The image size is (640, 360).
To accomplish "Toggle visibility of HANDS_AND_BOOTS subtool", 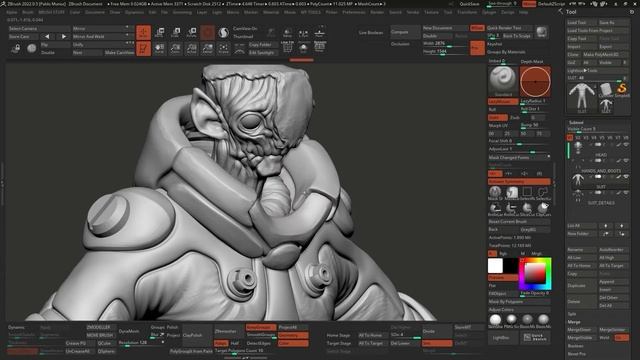I will (626, 160).
